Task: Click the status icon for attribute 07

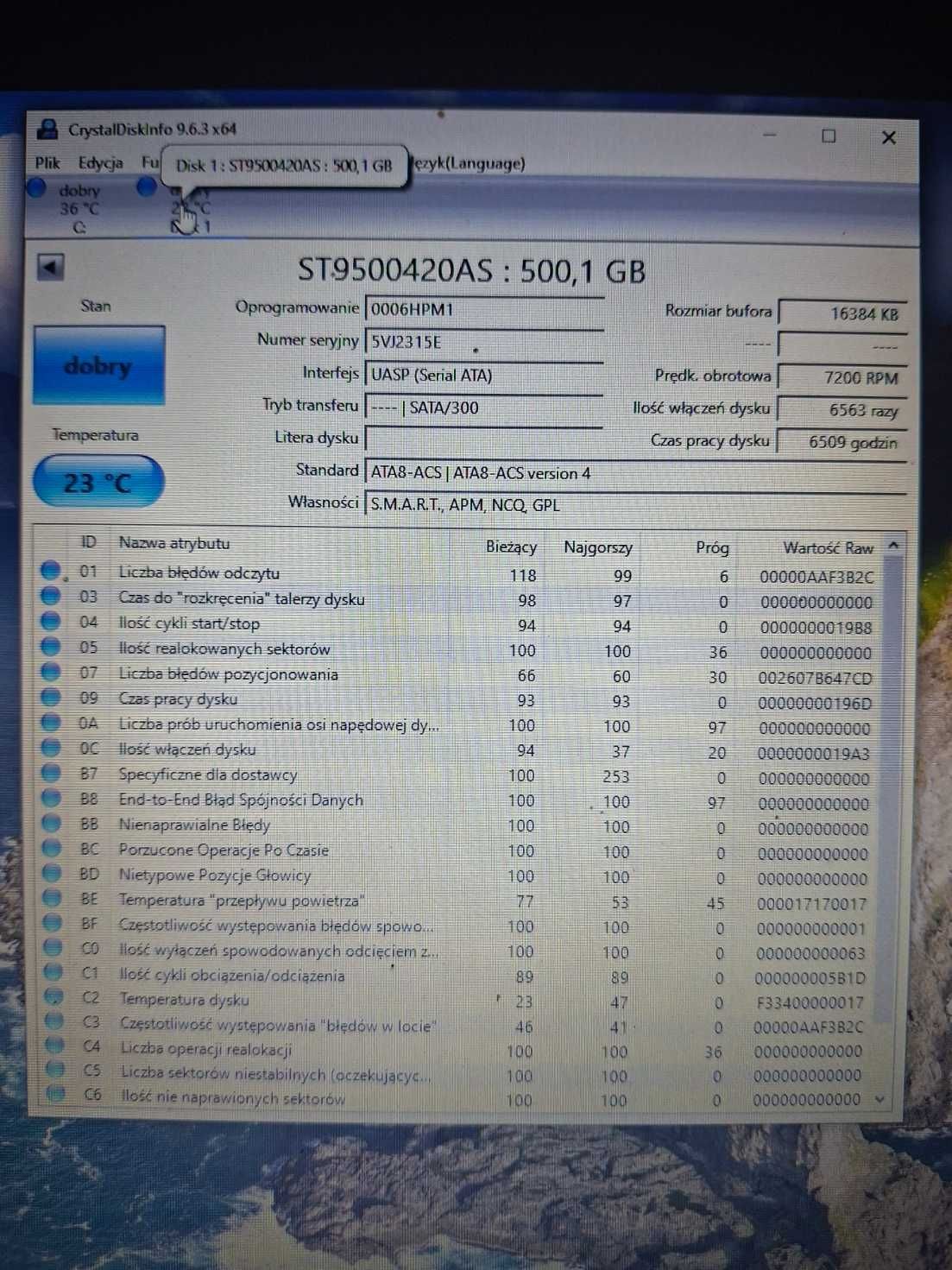Action: pos(51,672)
